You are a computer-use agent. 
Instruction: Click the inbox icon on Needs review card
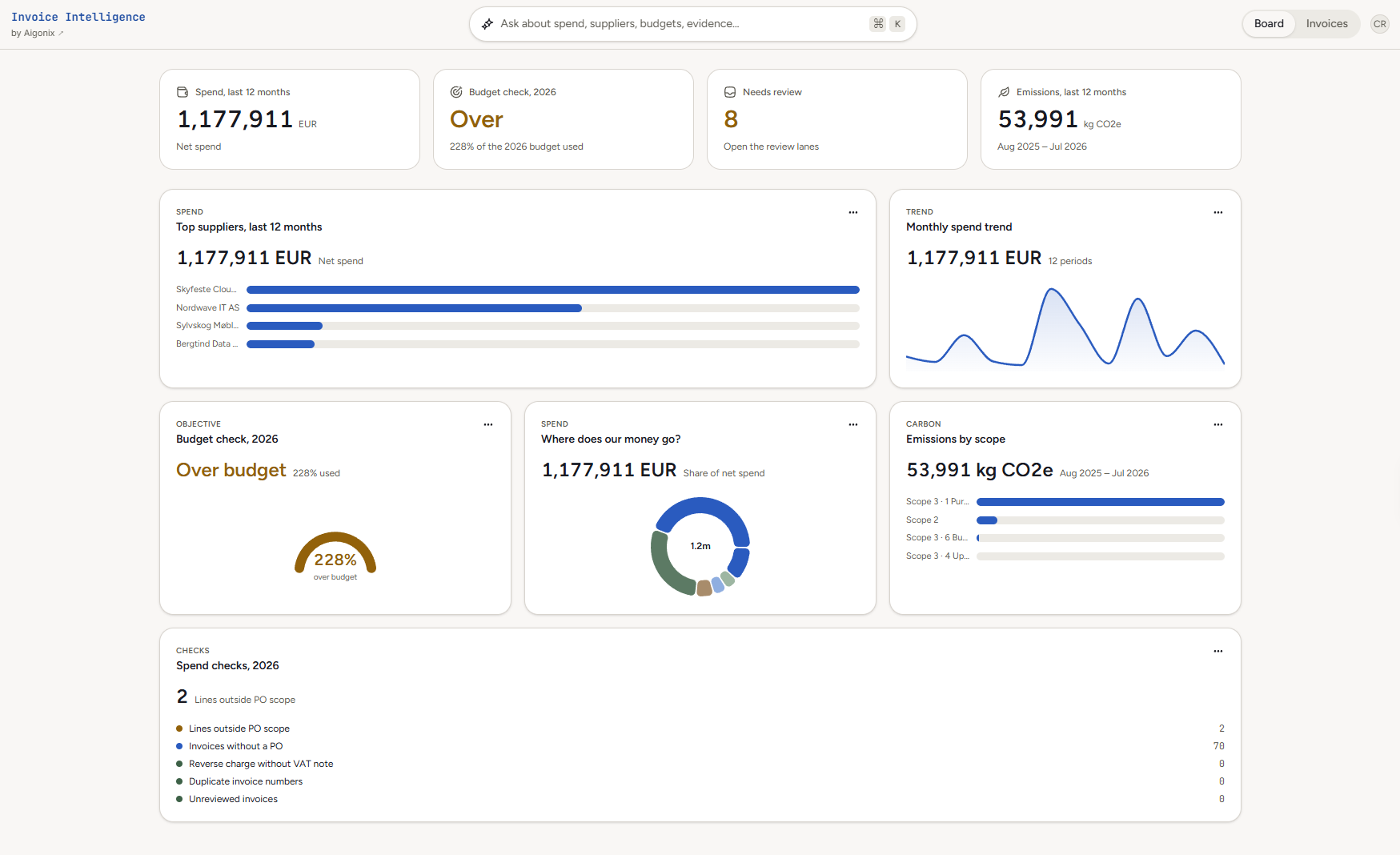pos(730,92)
